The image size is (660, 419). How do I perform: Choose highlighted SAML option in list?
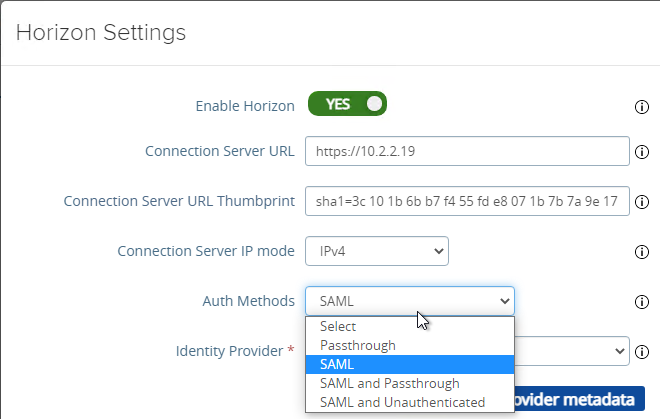410,364
